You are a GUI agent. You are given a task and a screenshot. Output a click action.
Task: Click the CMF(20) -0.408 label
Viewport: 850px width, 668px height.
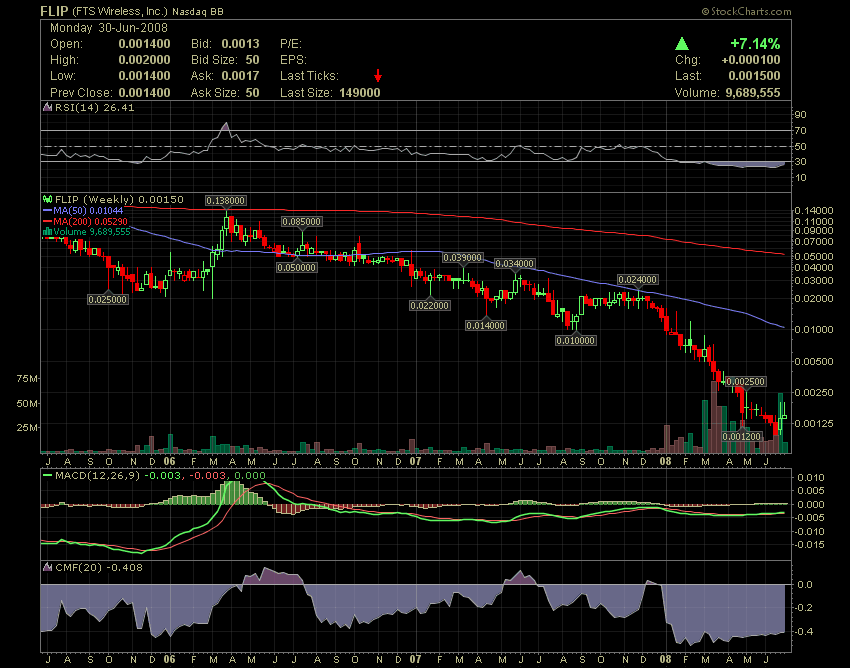click(99, 567)
